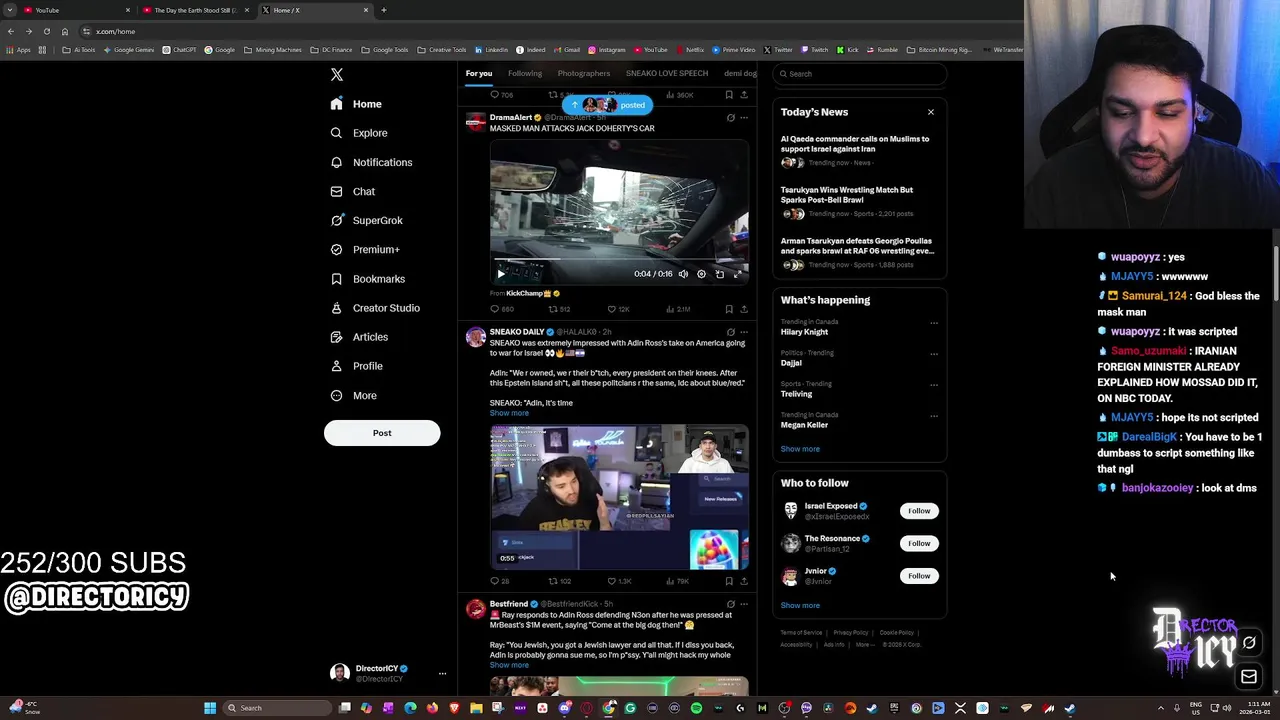
Task: Open options for Hilary Knight trend
Action: [x=933, y=323]
